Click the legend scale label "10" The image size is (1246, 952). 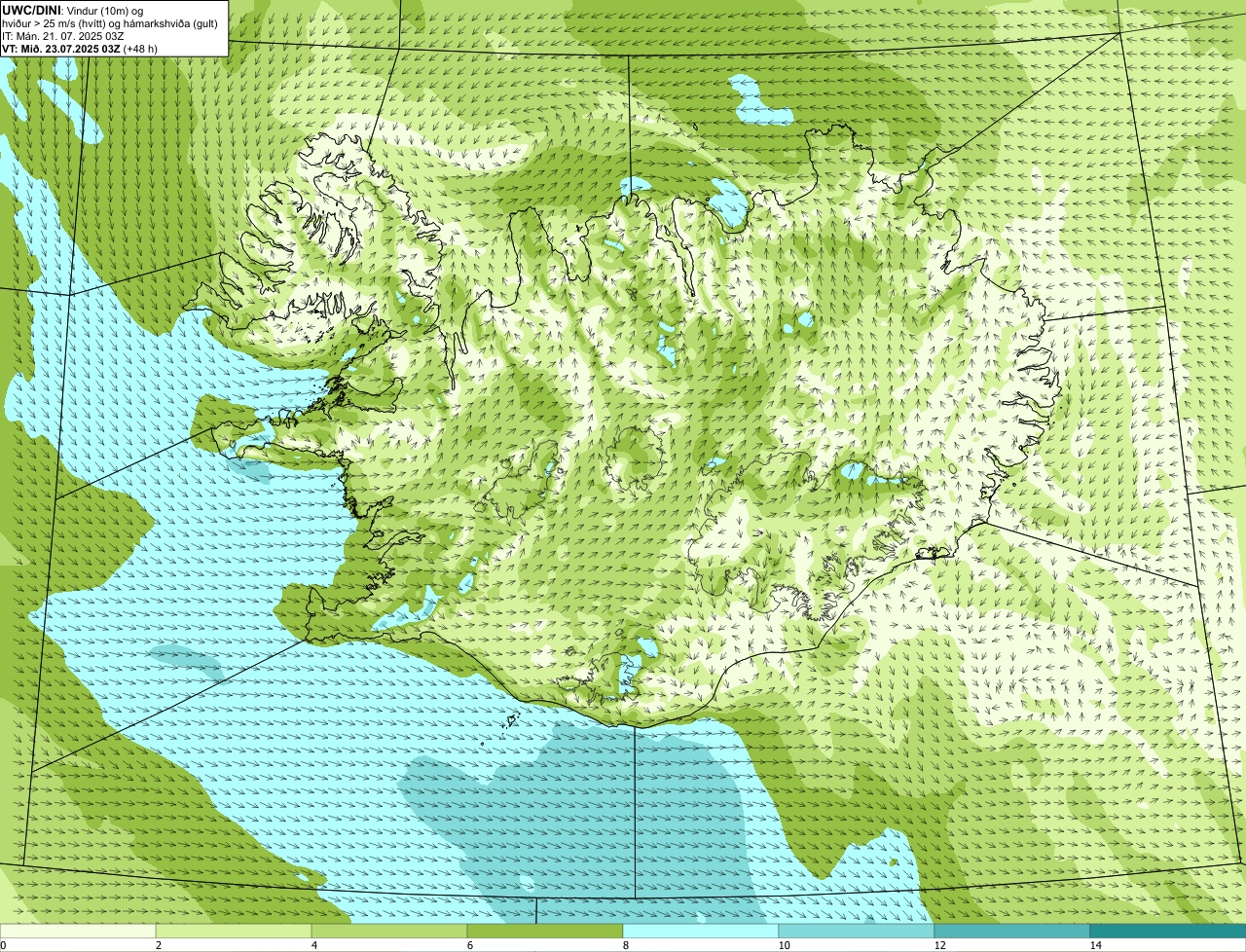pos(784,945)
